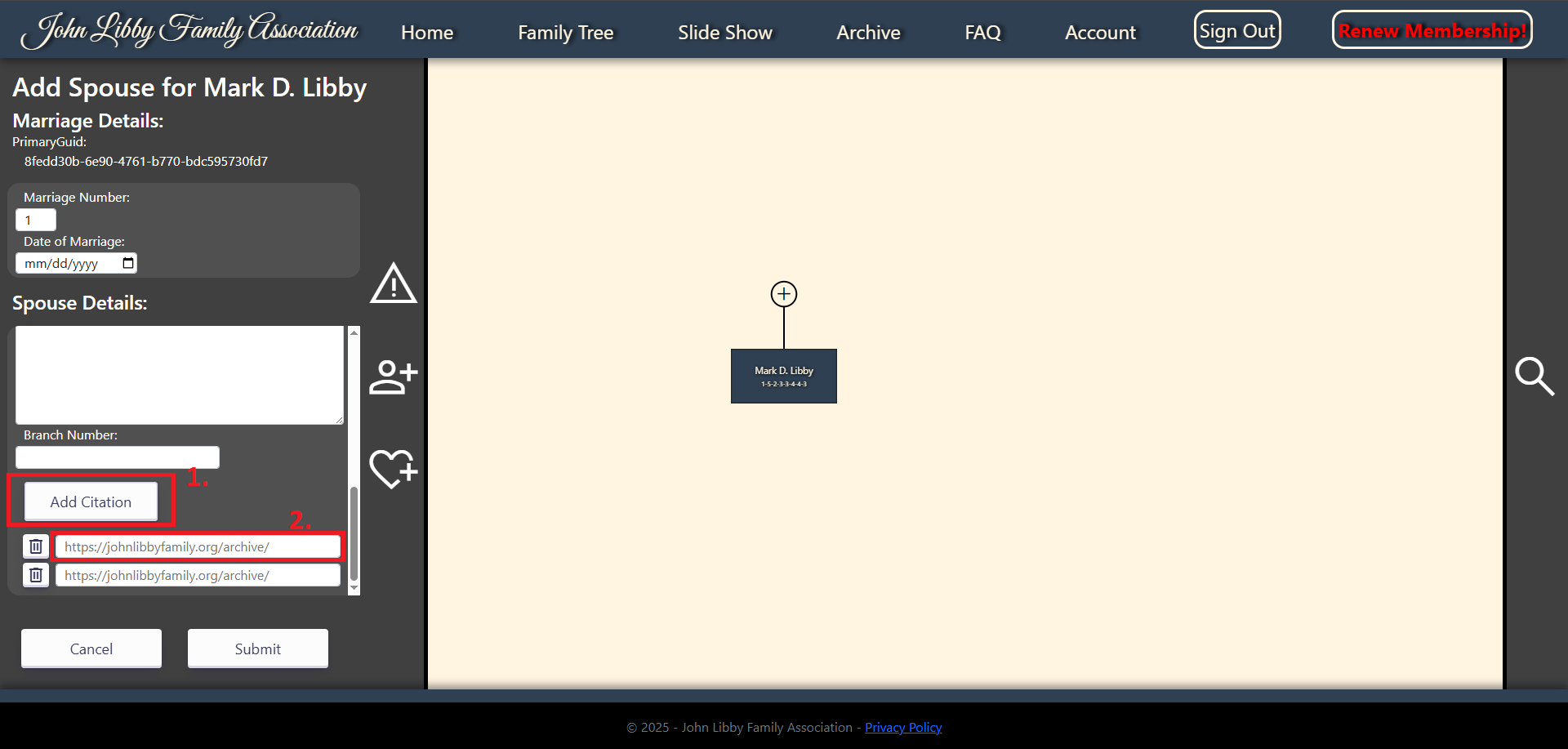Image resolution: width=1568 pixels, height=749 pixels.
Task: Click the large spouse details text area
Action: pyautogui.click(x=180, y=375)
